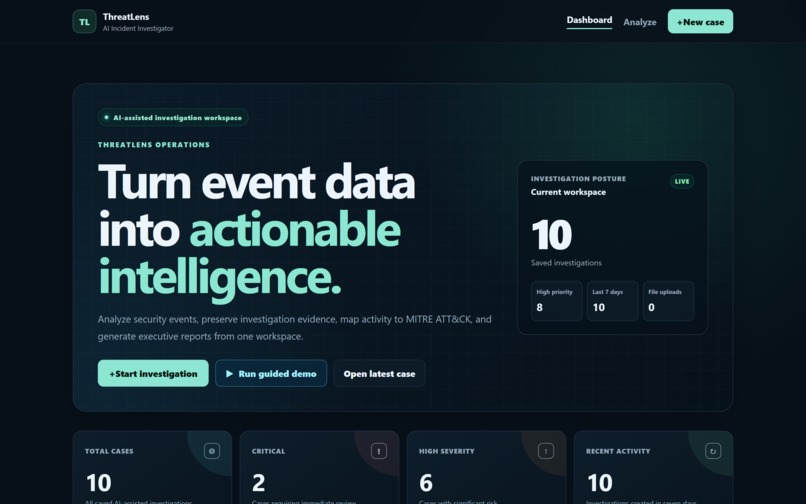Click the 'INVESTIGATION POSTURE' heading

click(578, 179)
